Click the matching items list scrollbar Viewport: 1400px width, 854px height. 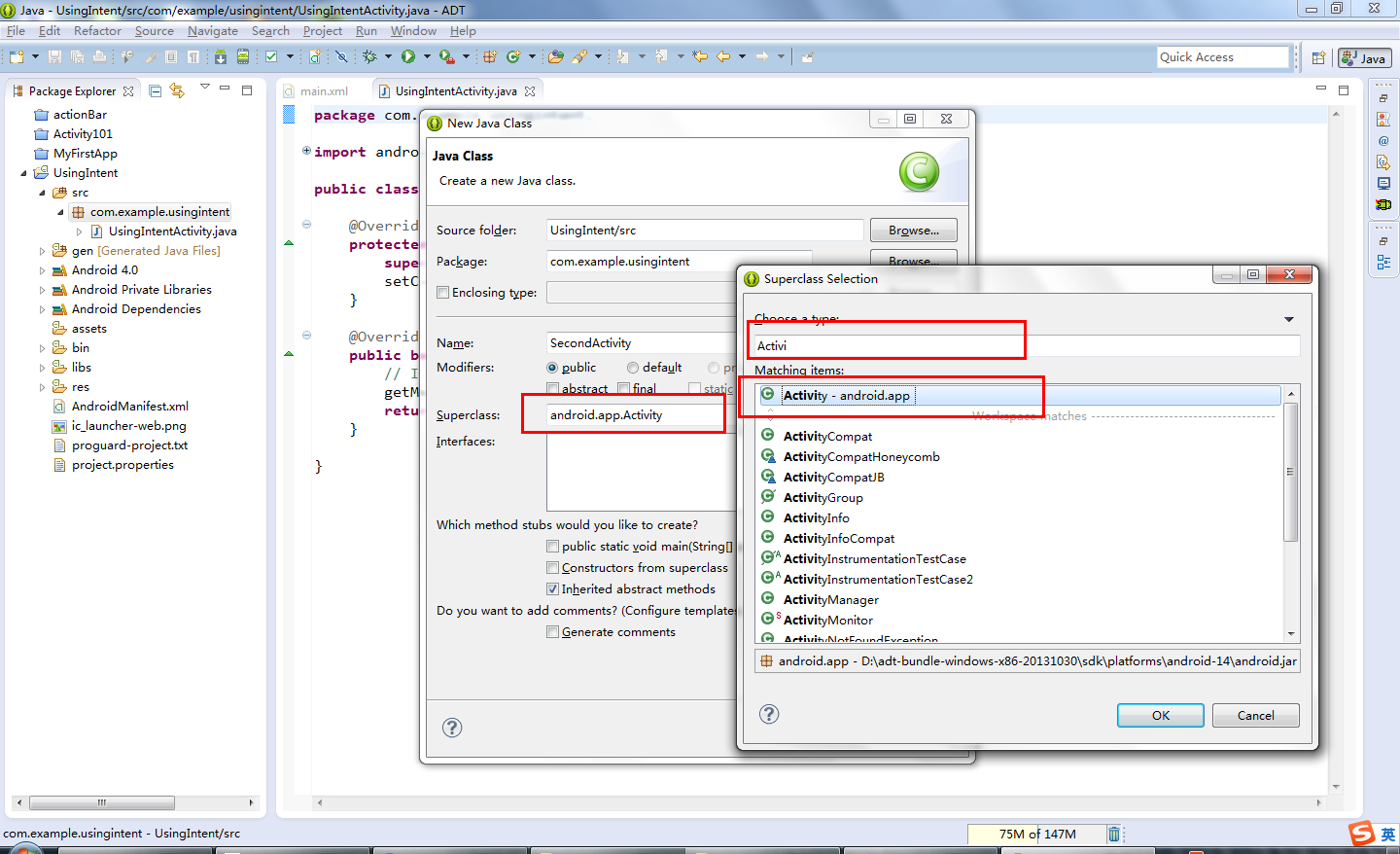click(1291, 472)
